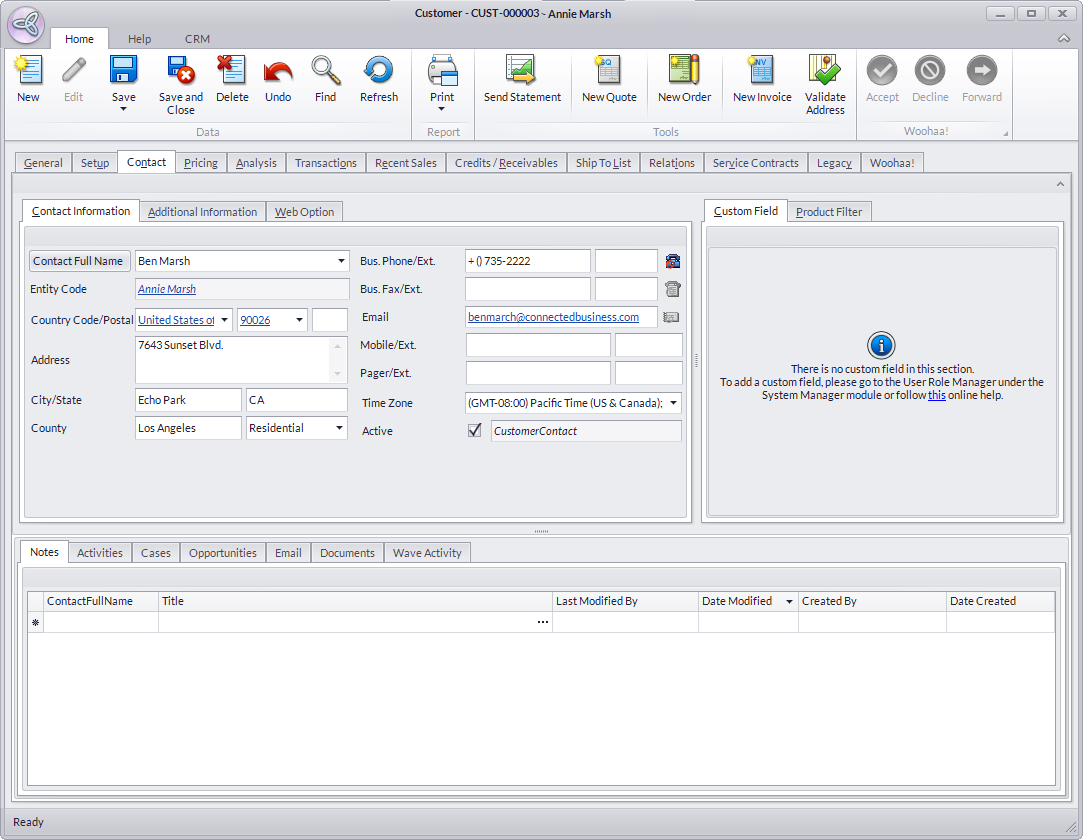Expand the Contact Full Name dropdown

click(x=341, y=261)
